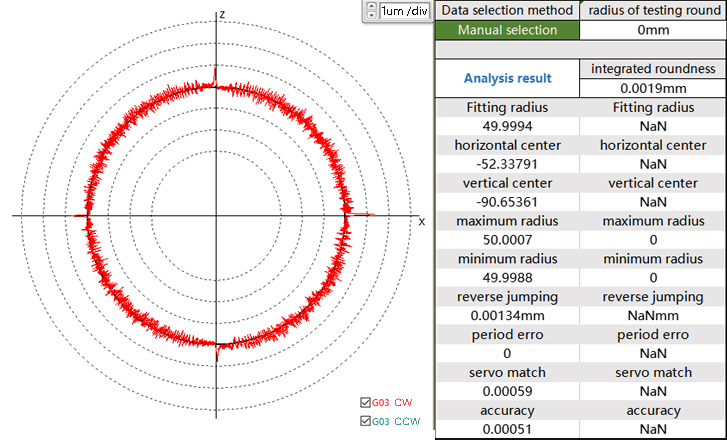Click the Analysis result label
Image resolution: width=727 pixels, height=440 pixels.
[x=507, y=78]
